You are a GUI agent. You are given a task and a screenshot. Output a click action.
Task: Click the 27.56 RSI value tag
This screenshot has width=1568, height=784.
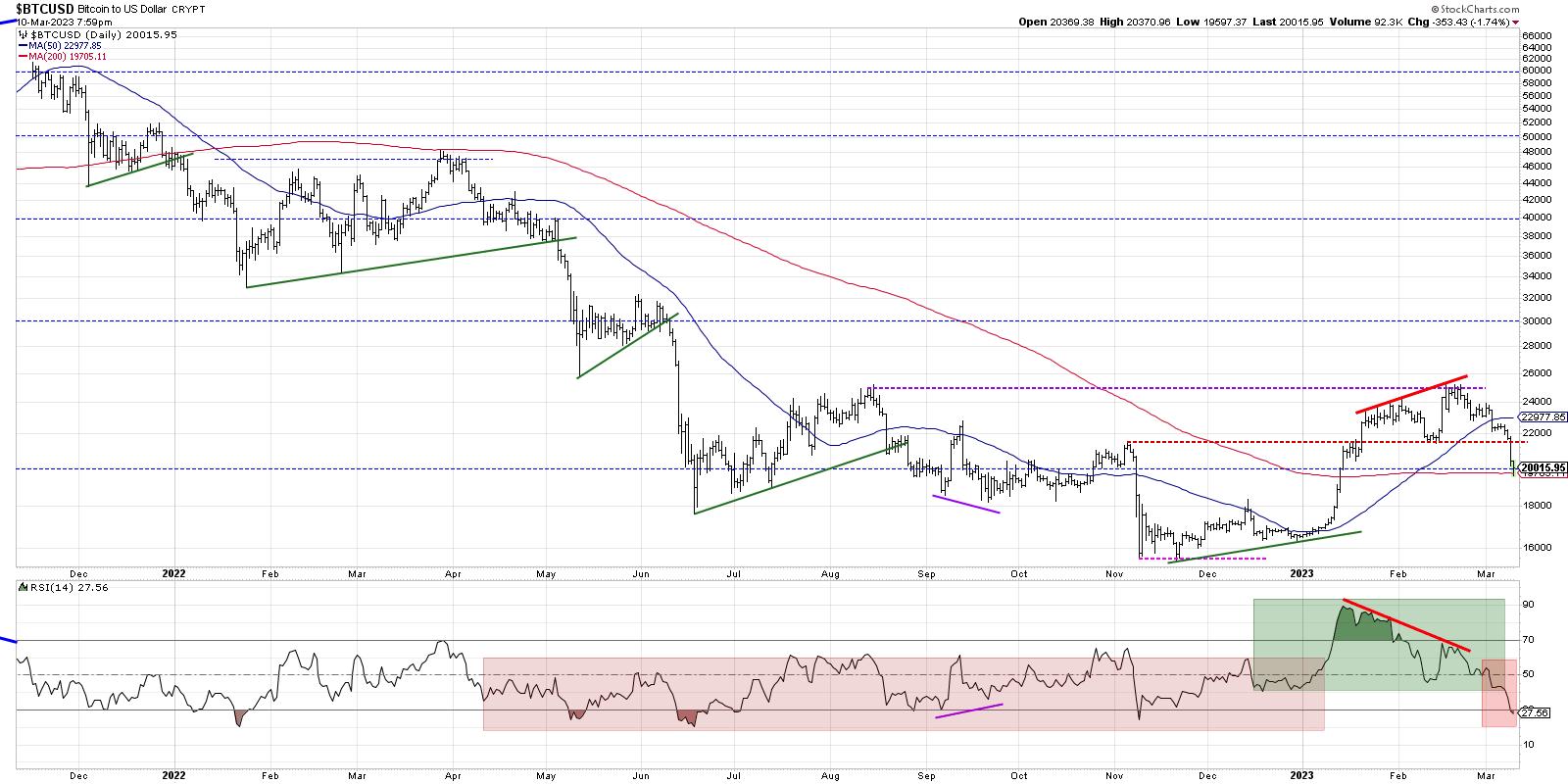coord(1536,713)
